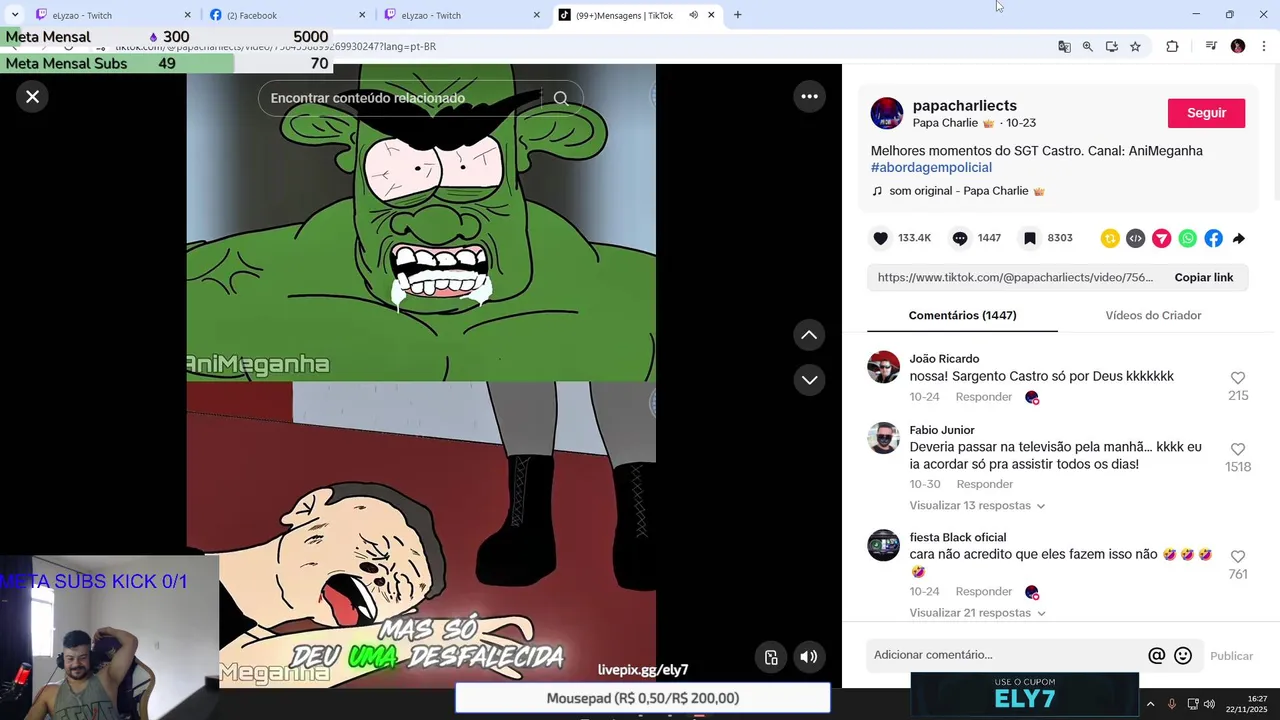This screenshot has height=720, width=1280.
Task: Send to friends with the red paper-plane icon
Action: (x=1161, y=238)
